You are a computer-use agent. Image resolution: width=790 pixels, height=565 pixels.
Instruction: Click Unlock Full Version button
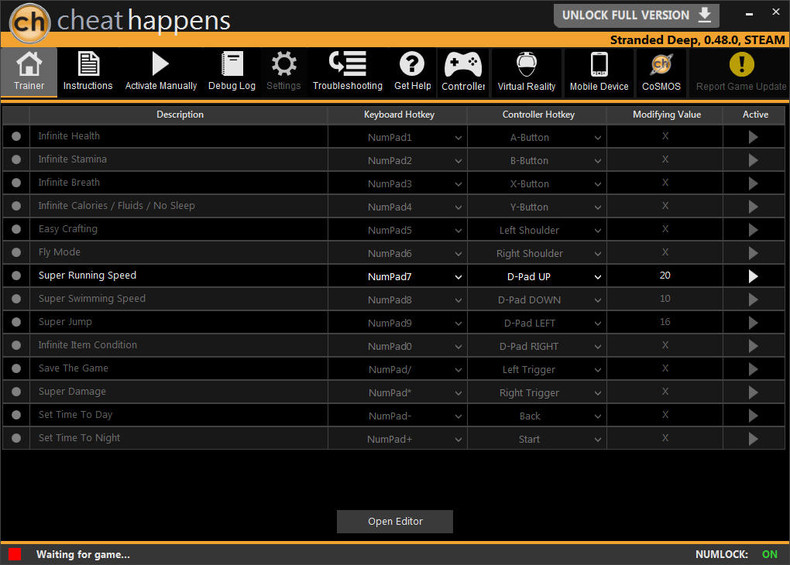pos(636,15)
